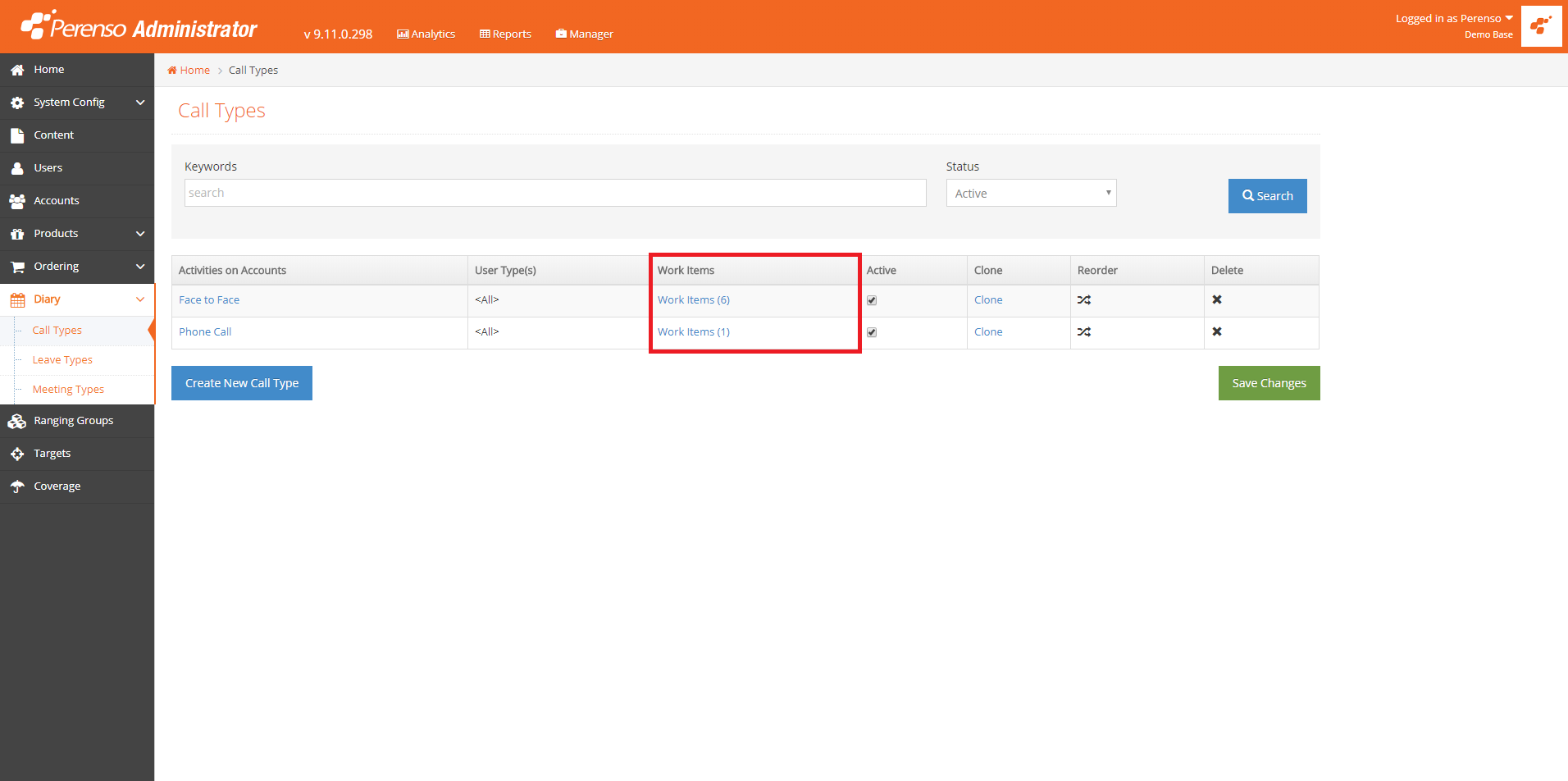1568x781 pixels.
Task: Select Meeting Types in the Diary submenu
Action: [68, 390]
